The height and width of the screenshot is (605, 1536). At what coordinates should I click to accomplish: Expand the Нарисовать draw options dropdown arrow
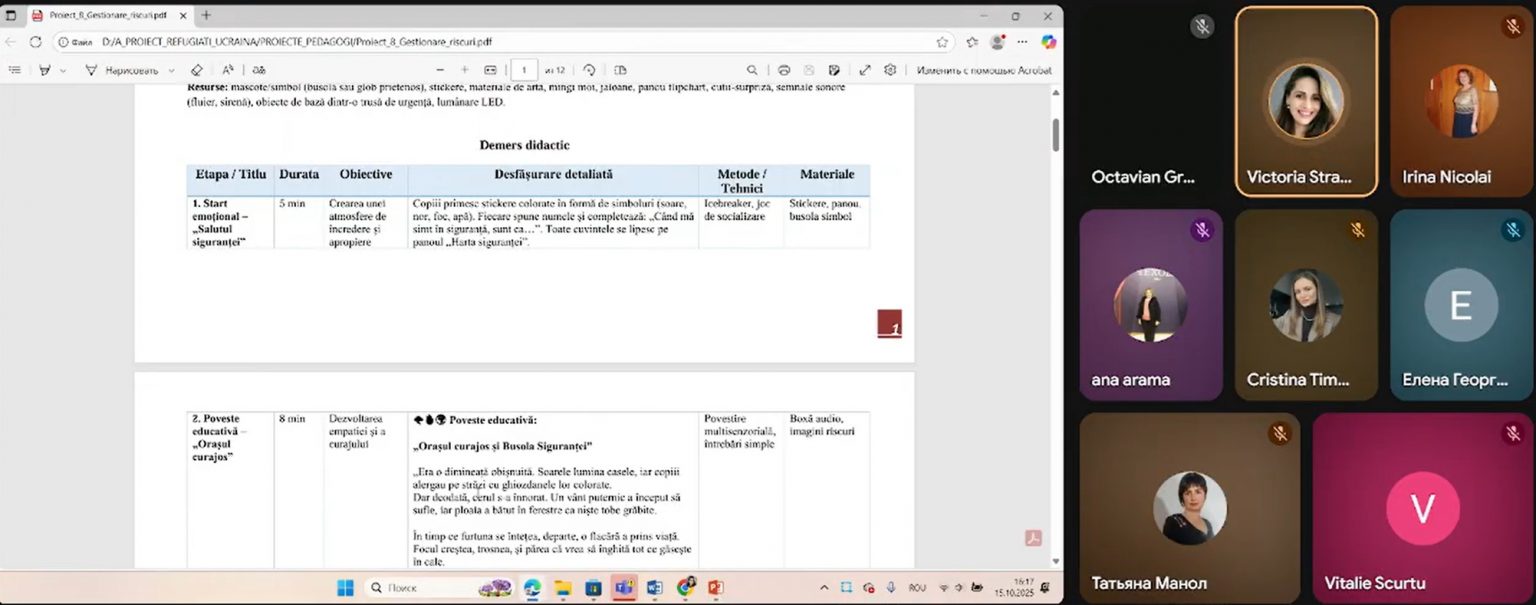coord(172,71)
